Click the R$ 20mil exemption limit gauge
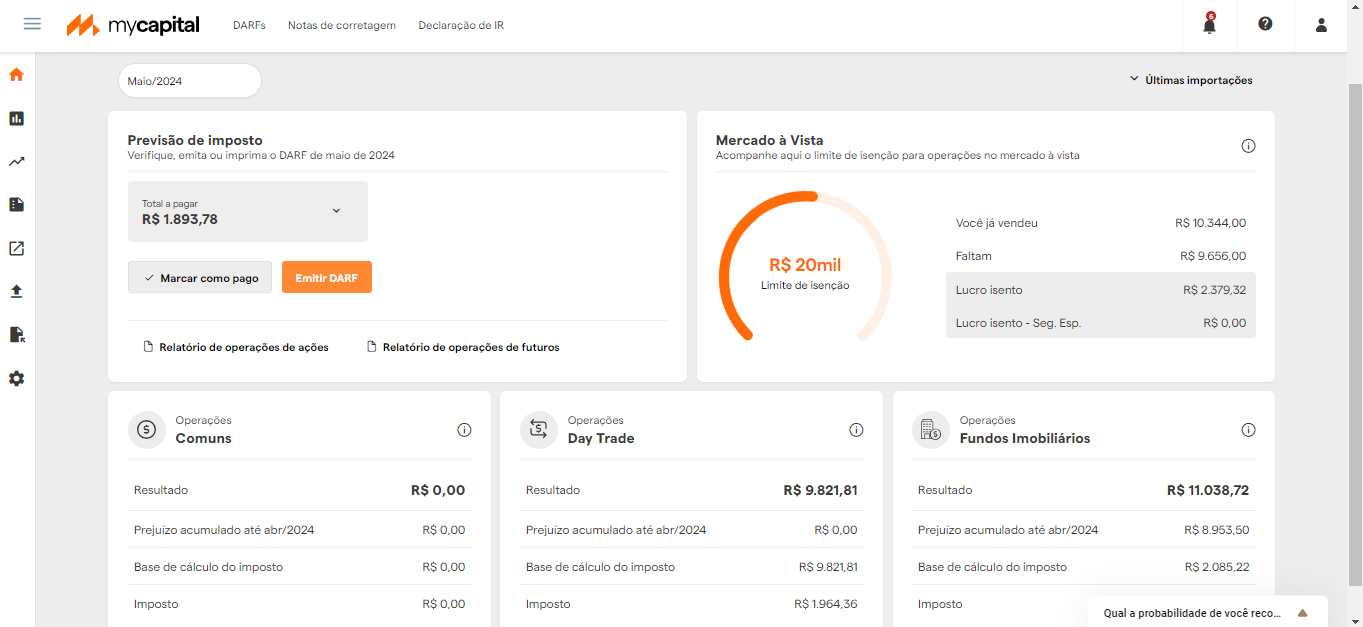 click(x=805, y=265)
